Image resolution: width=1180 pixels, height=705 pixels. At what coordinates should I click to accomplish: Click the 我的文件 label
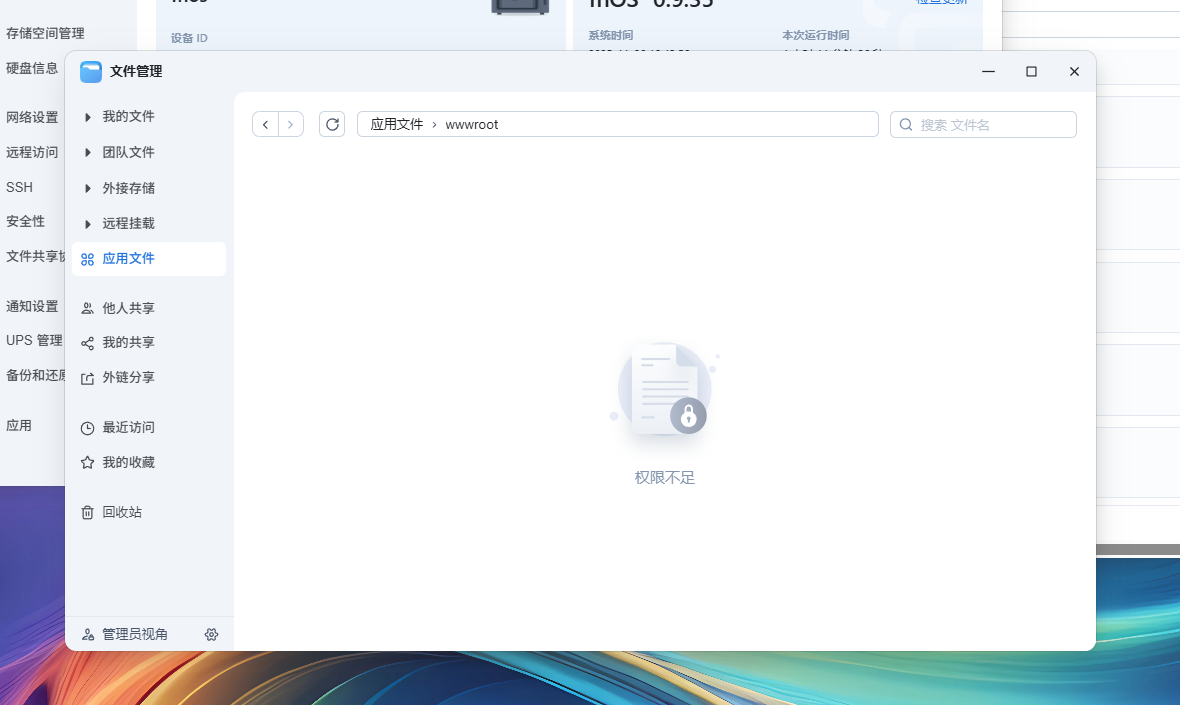click(129, 117)
